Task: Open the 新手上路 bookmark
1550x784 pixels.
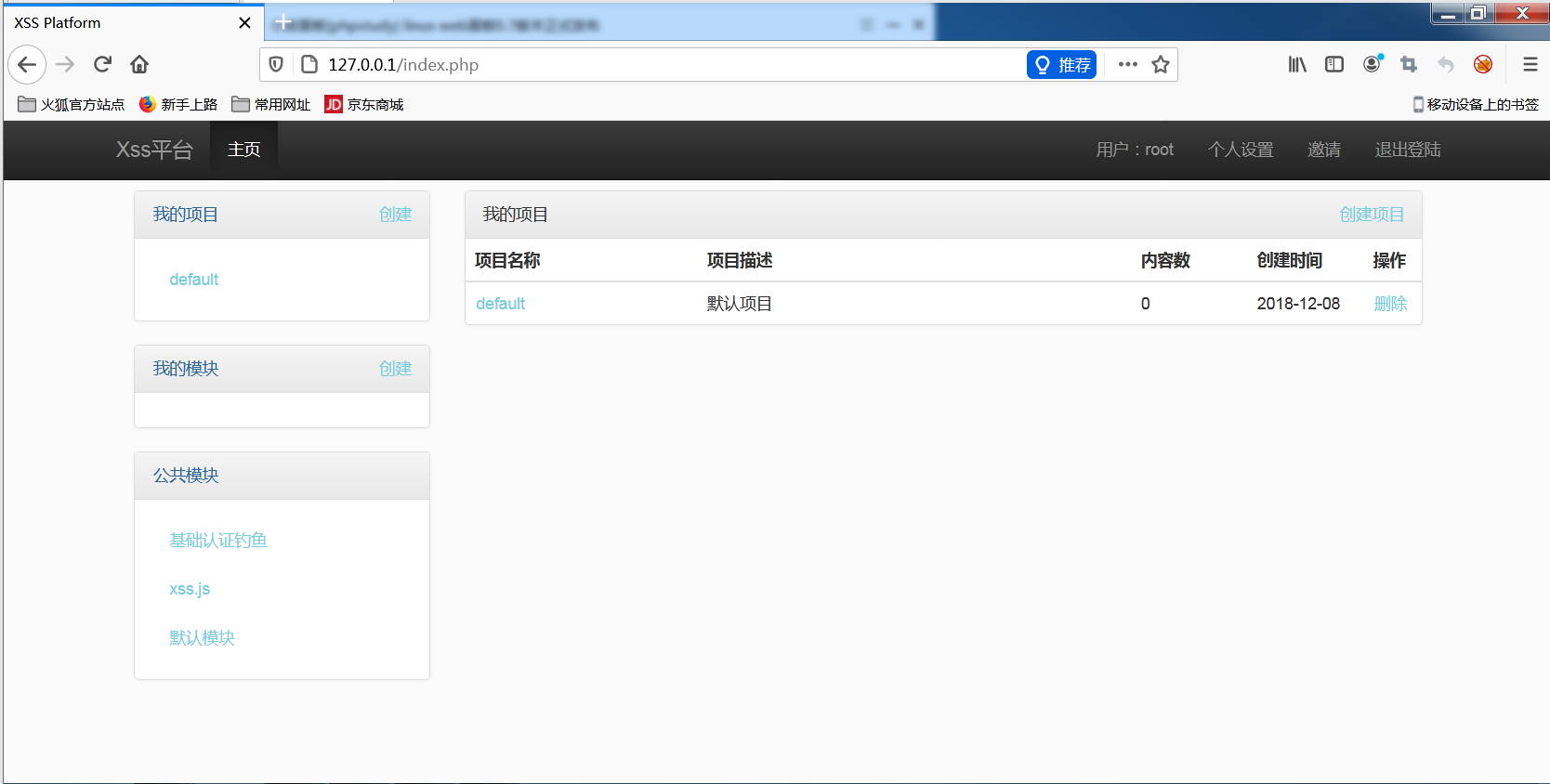Action: click(178, 104)
